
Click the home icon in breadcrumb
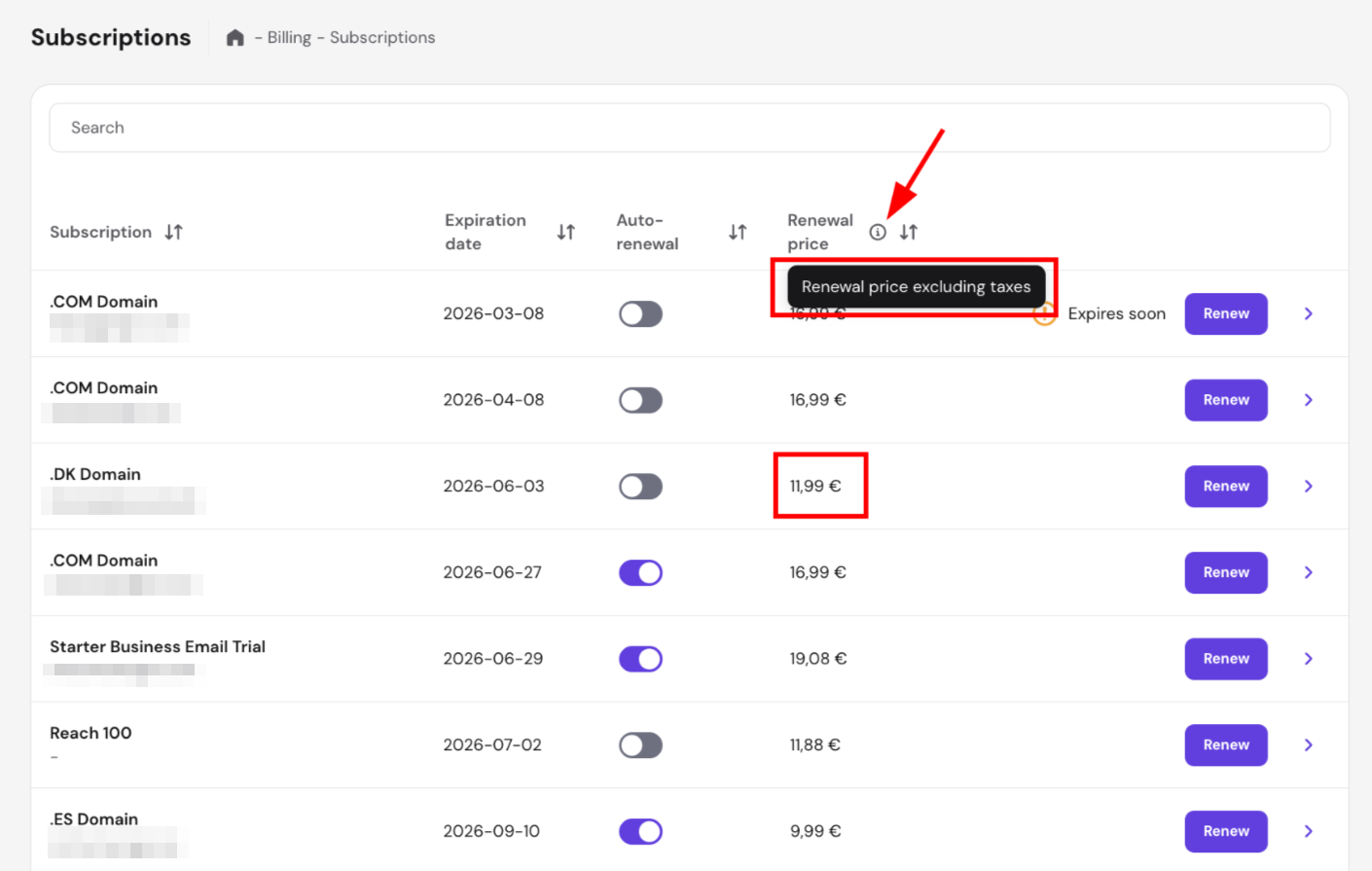(x=235, y=38)
